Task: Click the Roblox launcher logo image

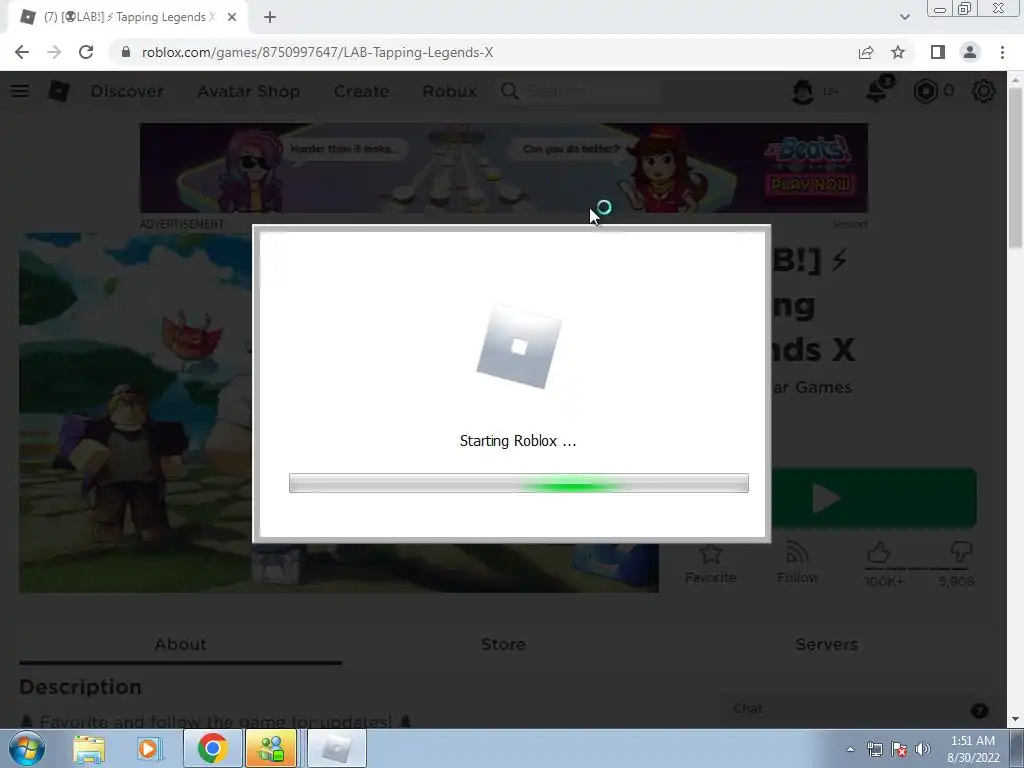Action: pos(519,346)
